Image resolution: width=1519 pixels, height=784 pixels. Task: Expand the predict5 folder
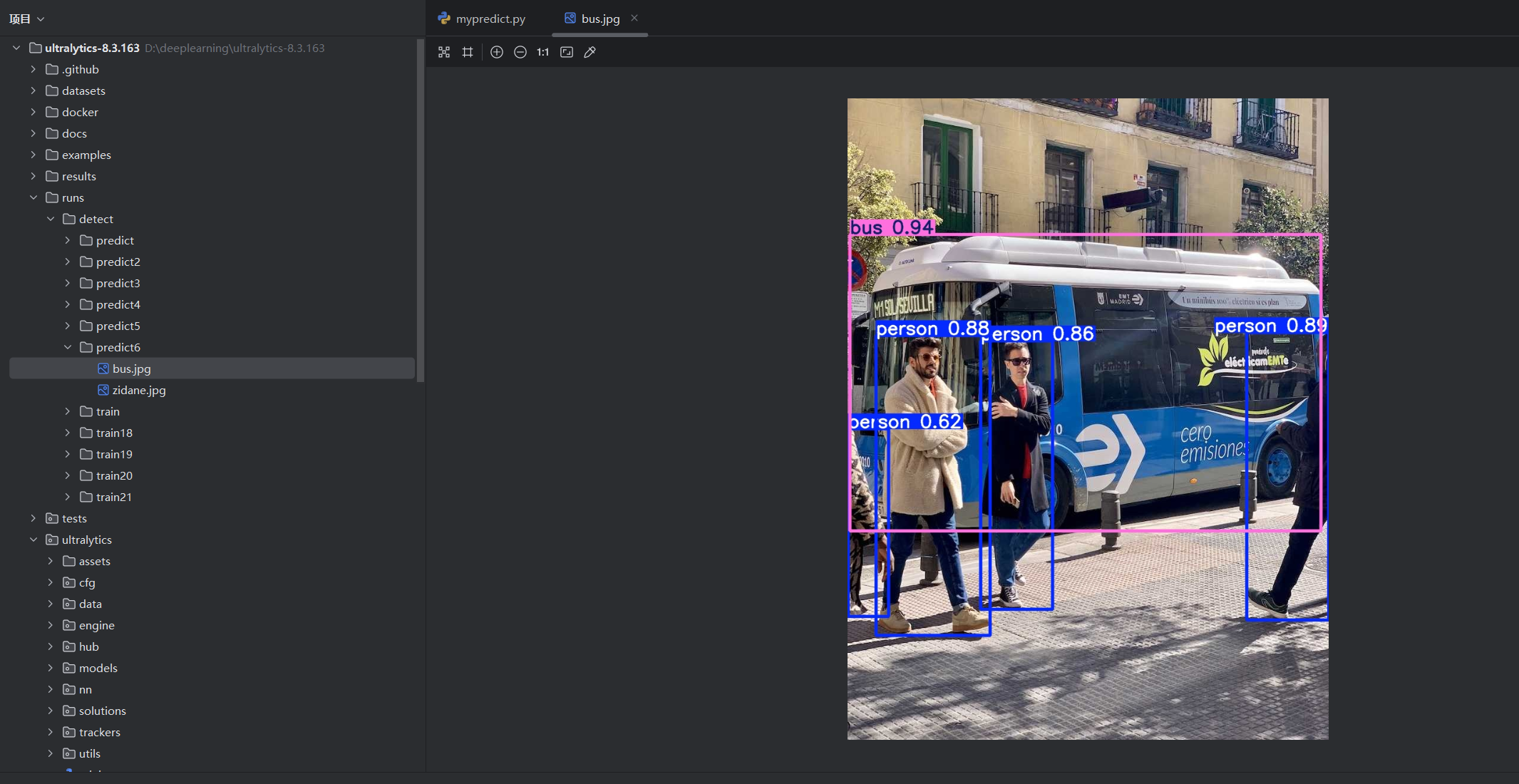coord(68,326)
